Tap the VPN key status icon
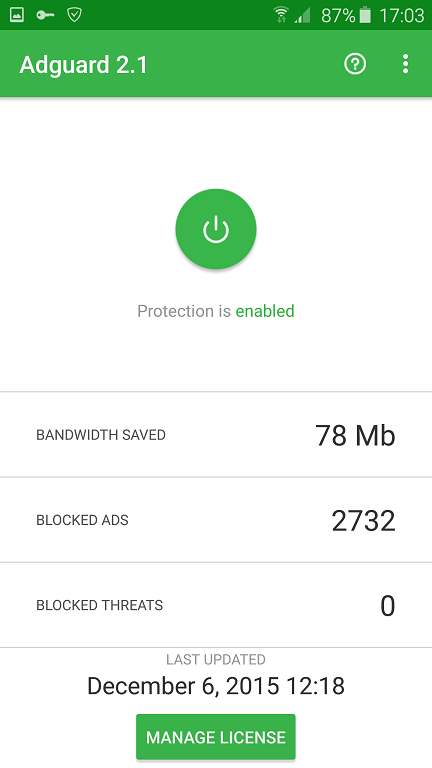This screenshot has width=432, height=768. pyautogui.click(x=45, y=15)
